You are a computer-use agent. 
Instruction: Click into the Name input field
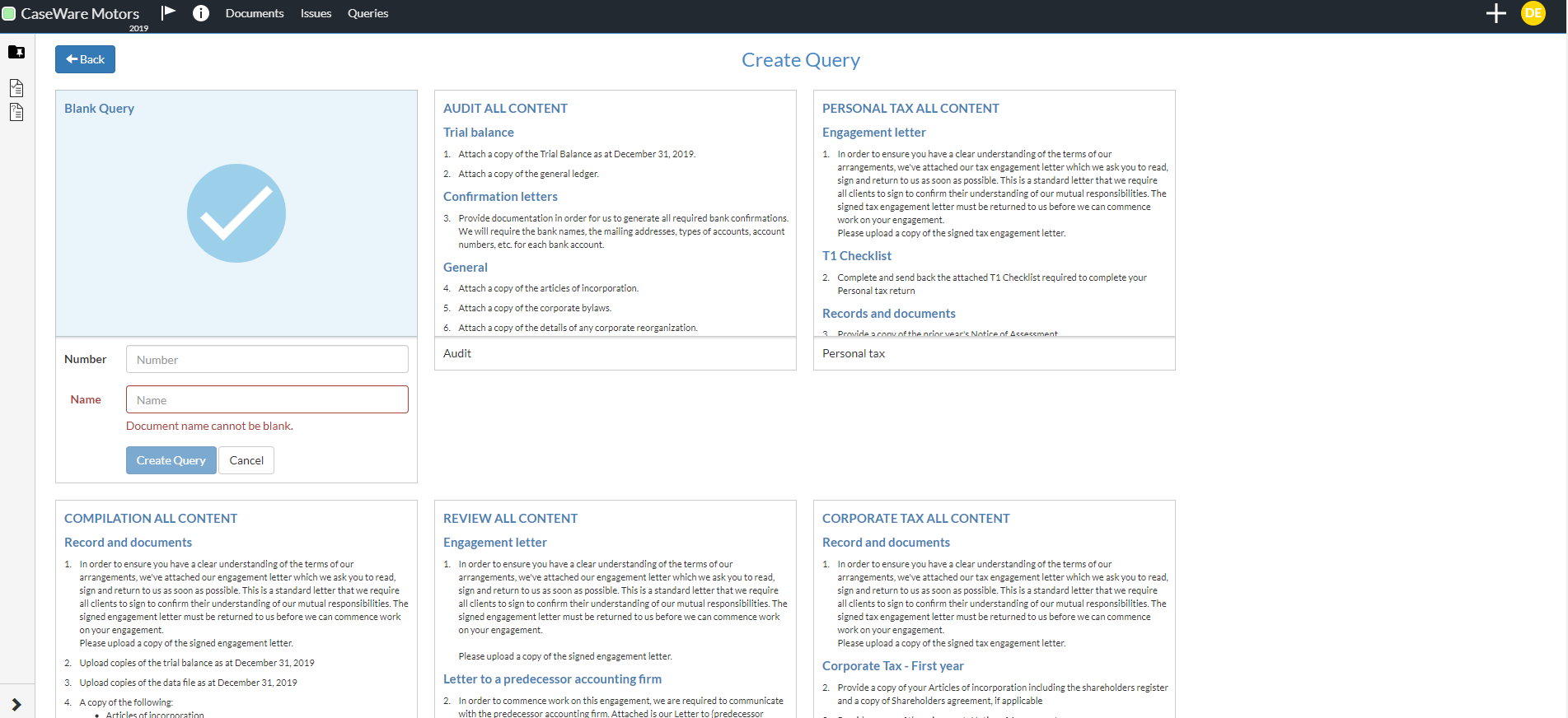(267, 400)
